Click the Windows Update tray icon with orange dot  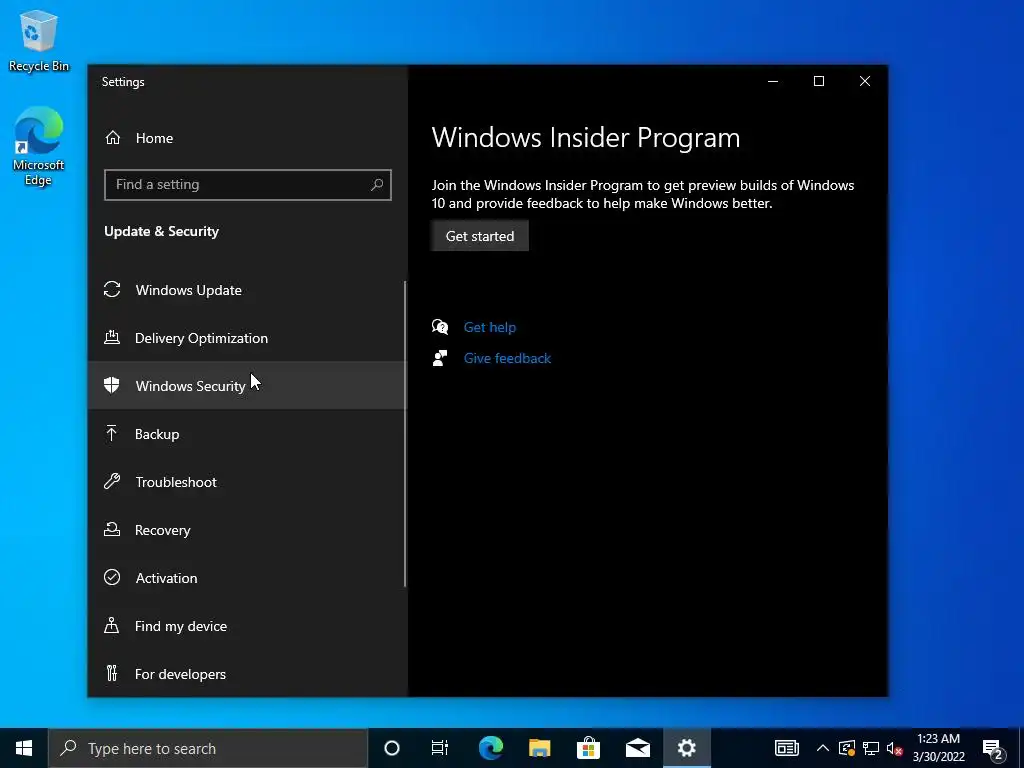click(x=847, y=748)
